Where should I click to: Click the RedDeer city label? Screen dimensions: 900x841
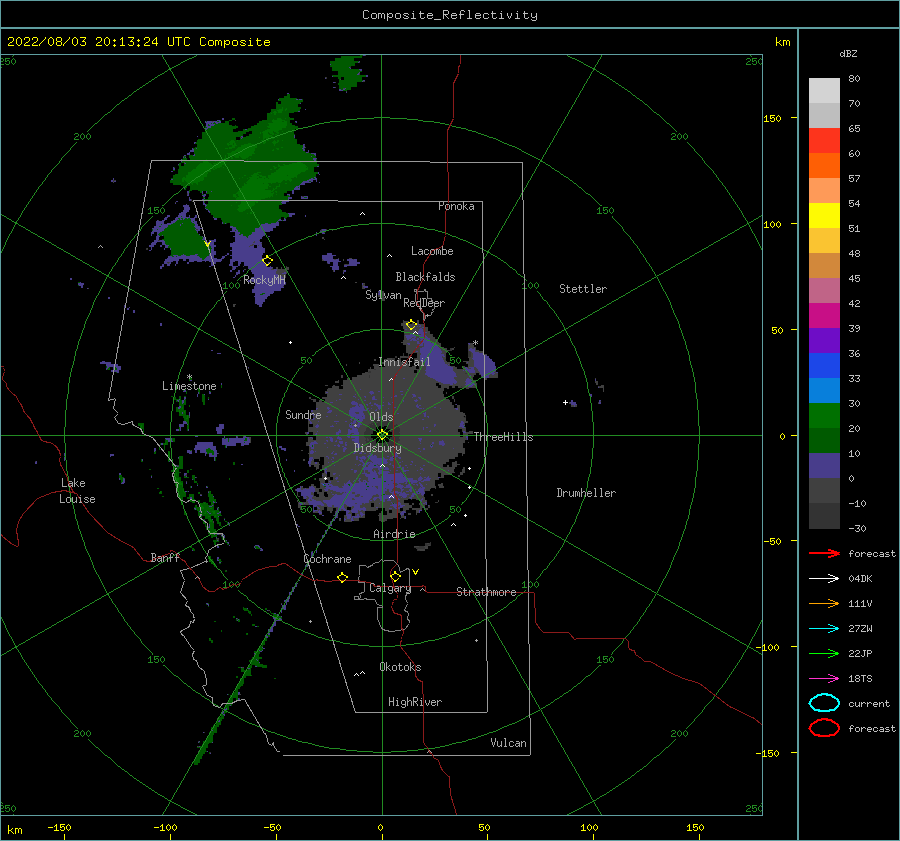tap(424, 303)
